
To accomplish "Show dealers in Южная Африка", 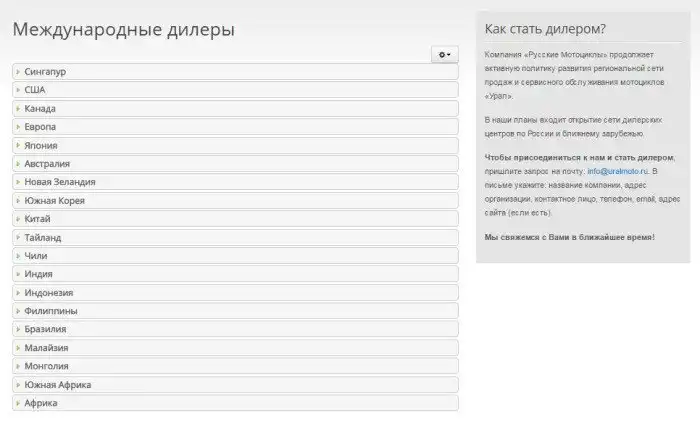I will coord(58,385).
